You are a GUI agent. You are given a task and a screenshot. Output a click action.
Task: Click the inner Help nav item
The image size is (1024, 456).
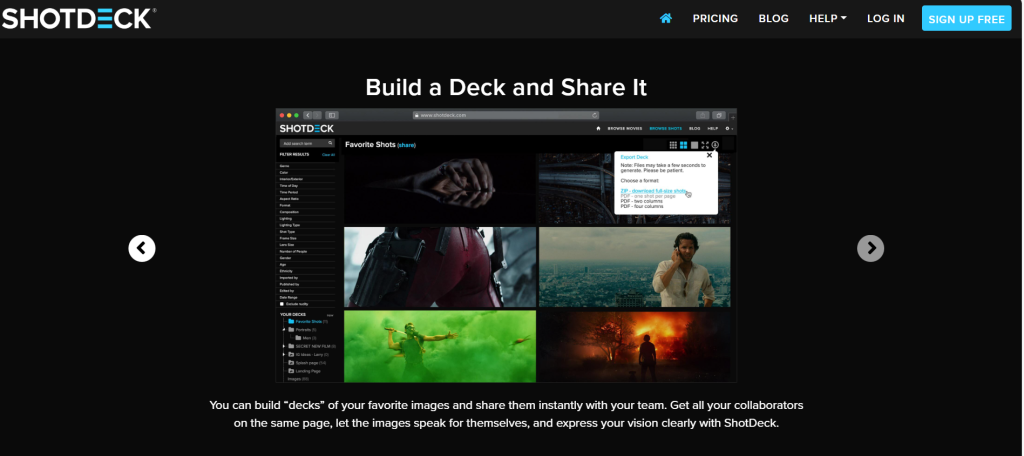(712, 129)
